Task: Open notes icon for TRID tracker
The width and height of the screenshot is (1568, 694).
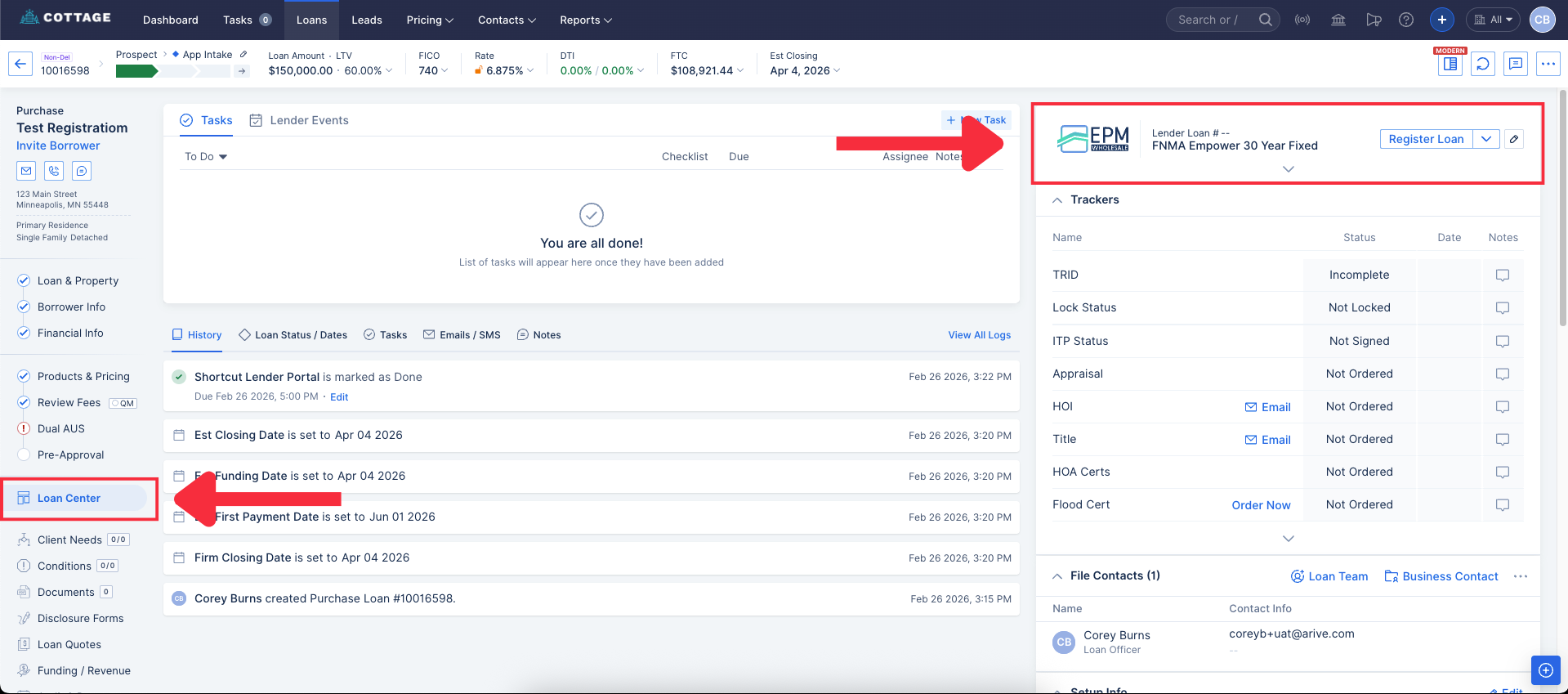Action: pos(1502,275)
